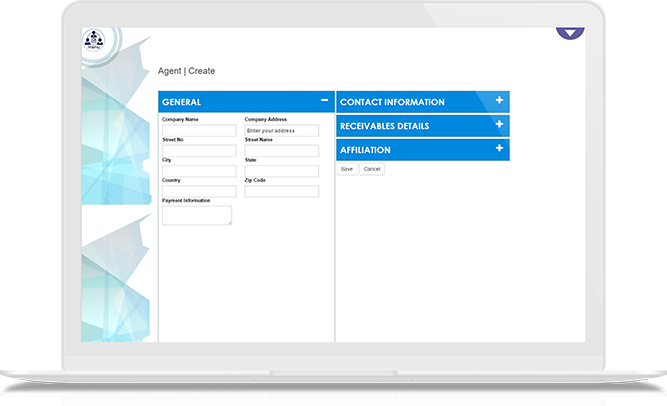This screenshot has height=406, width=667.
Task: Select the 'Agent | Create' page title
Action: tap(186, 71)
